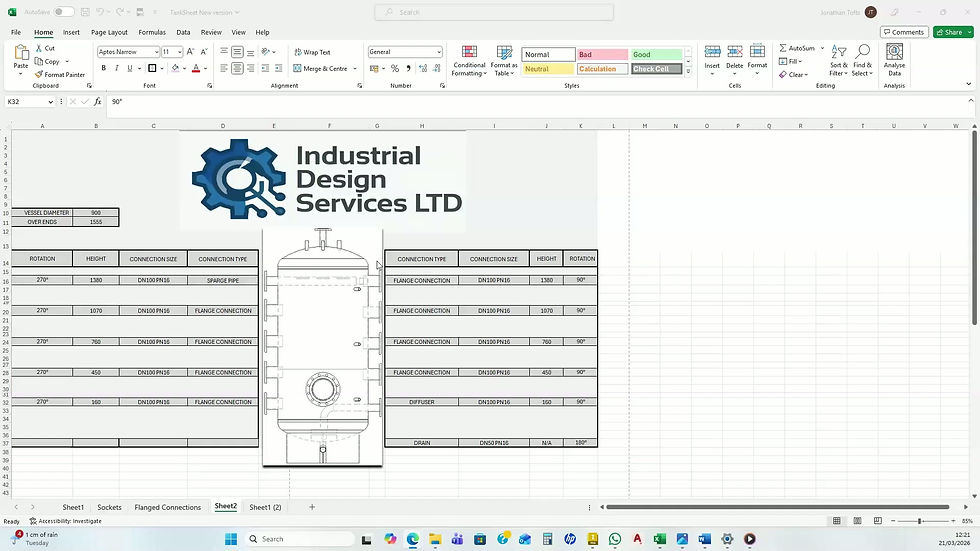
Task: Open the Clear dropdown
Action: 794,74
